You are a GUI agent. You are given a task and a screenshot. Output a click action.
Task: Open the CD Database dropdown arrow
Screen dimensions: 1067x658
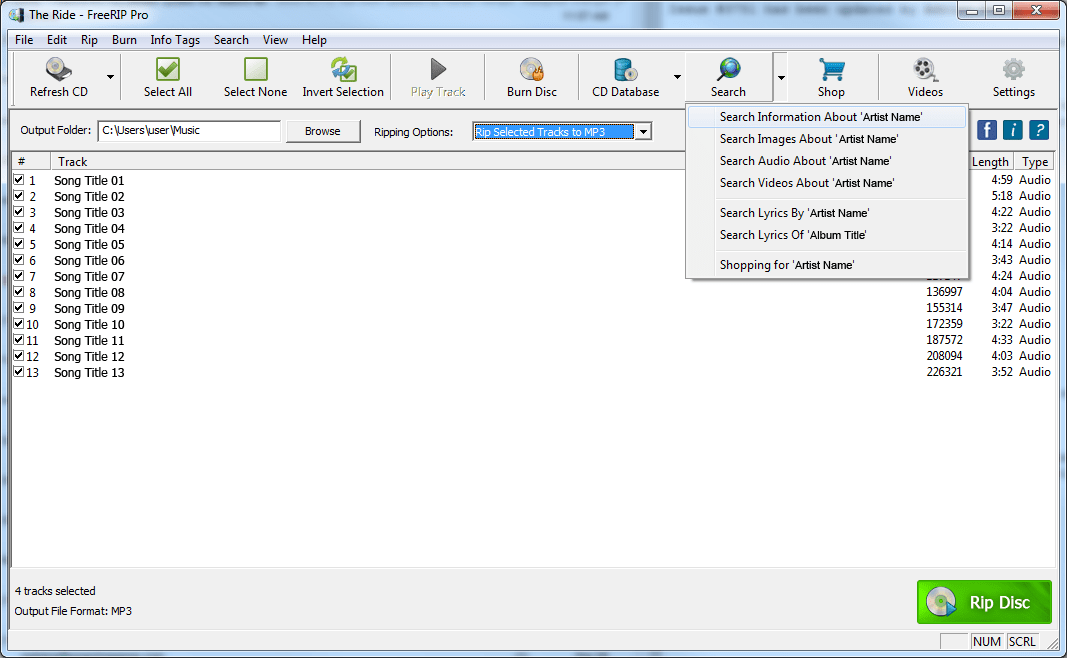point(677,76)
